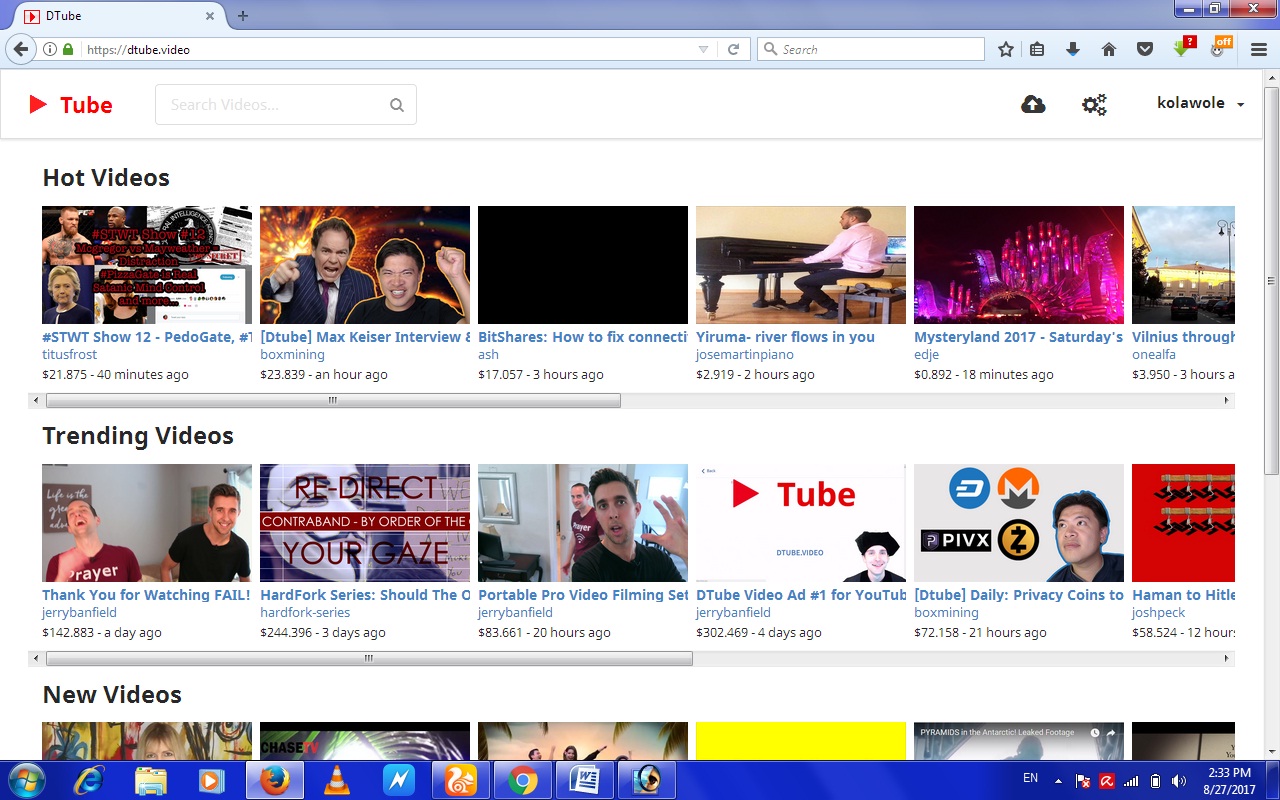Go to Firefox home page icon

point(1109,49)
